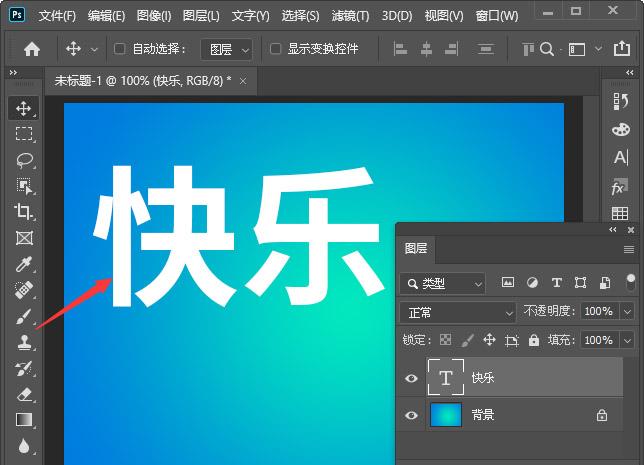The width and height of the screenshot is (644, 465).
Task: Expand the 不透明度 opacity dropdown arrow
Action: click(627, 311)
